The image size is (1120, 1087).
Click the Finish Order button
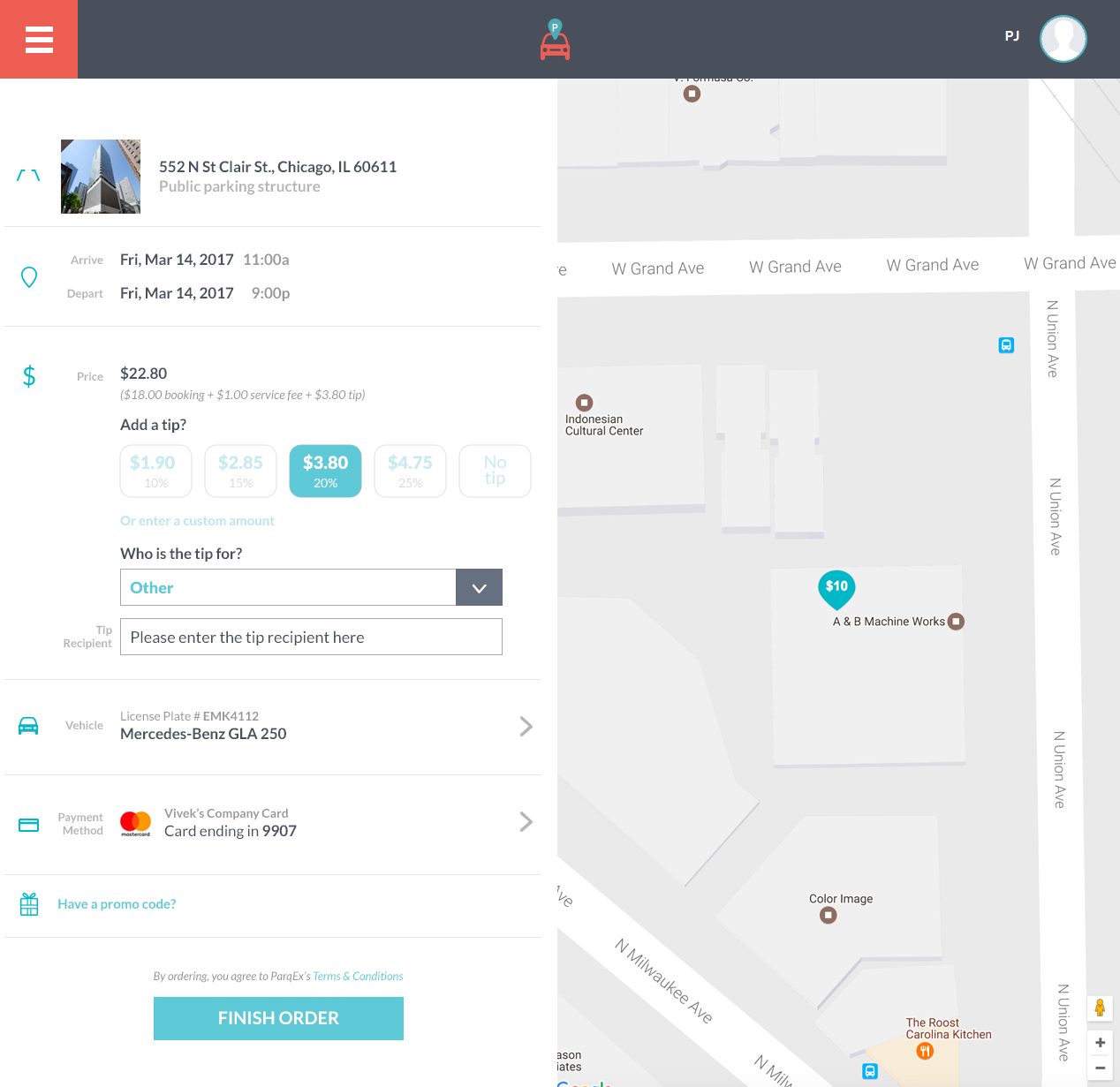click(x=278, y=1018)
